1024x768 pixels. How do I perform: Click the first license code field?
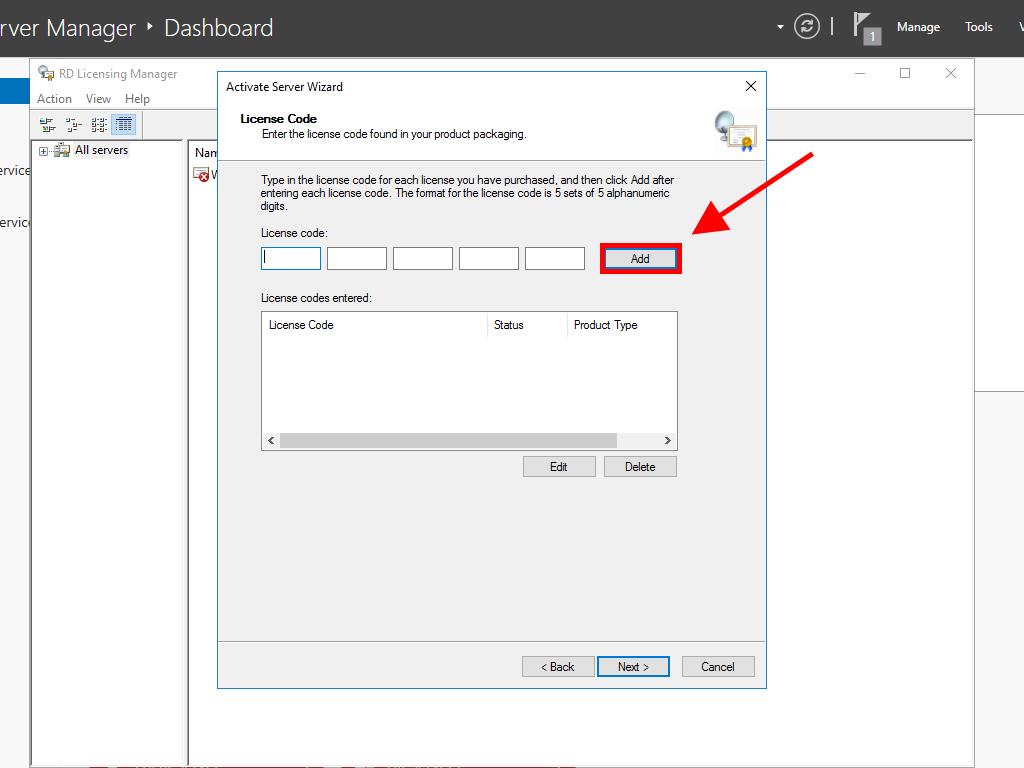(291, 259)
